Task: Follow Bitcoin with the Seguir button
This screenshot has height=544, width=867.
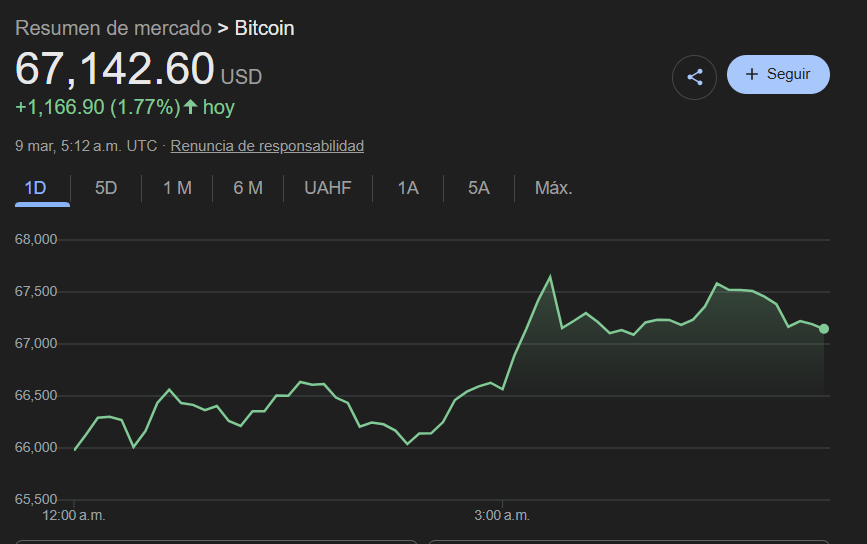Action: (x=778, y=74)
